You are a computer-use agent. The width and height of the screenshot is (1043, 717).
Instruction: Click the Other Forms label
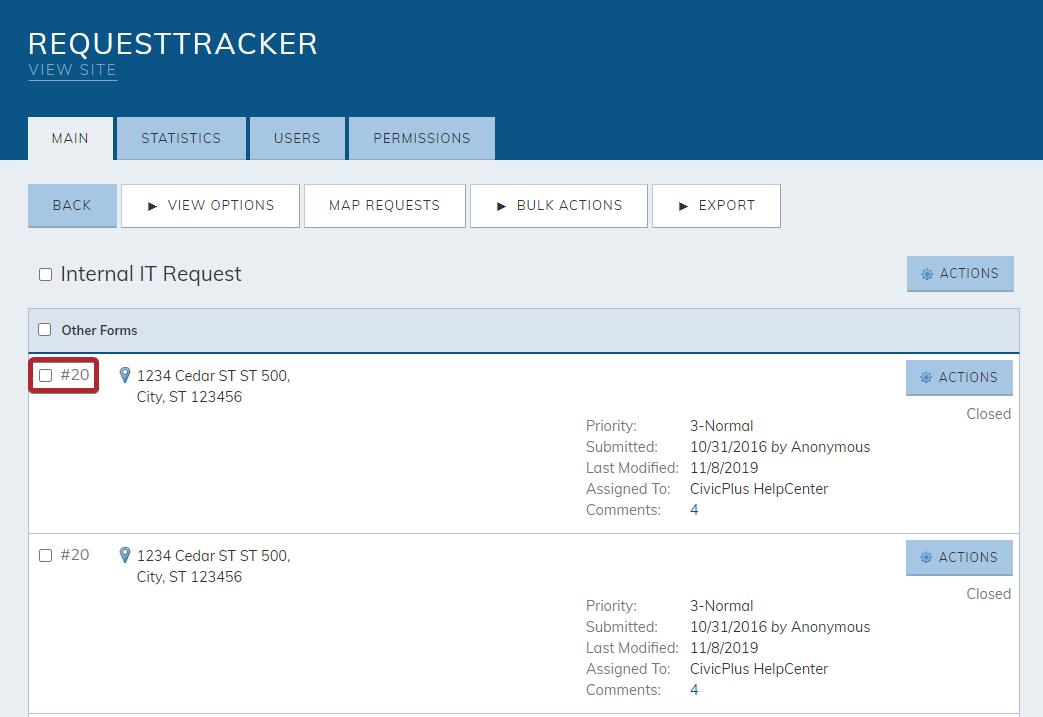(x=99, y=330)
